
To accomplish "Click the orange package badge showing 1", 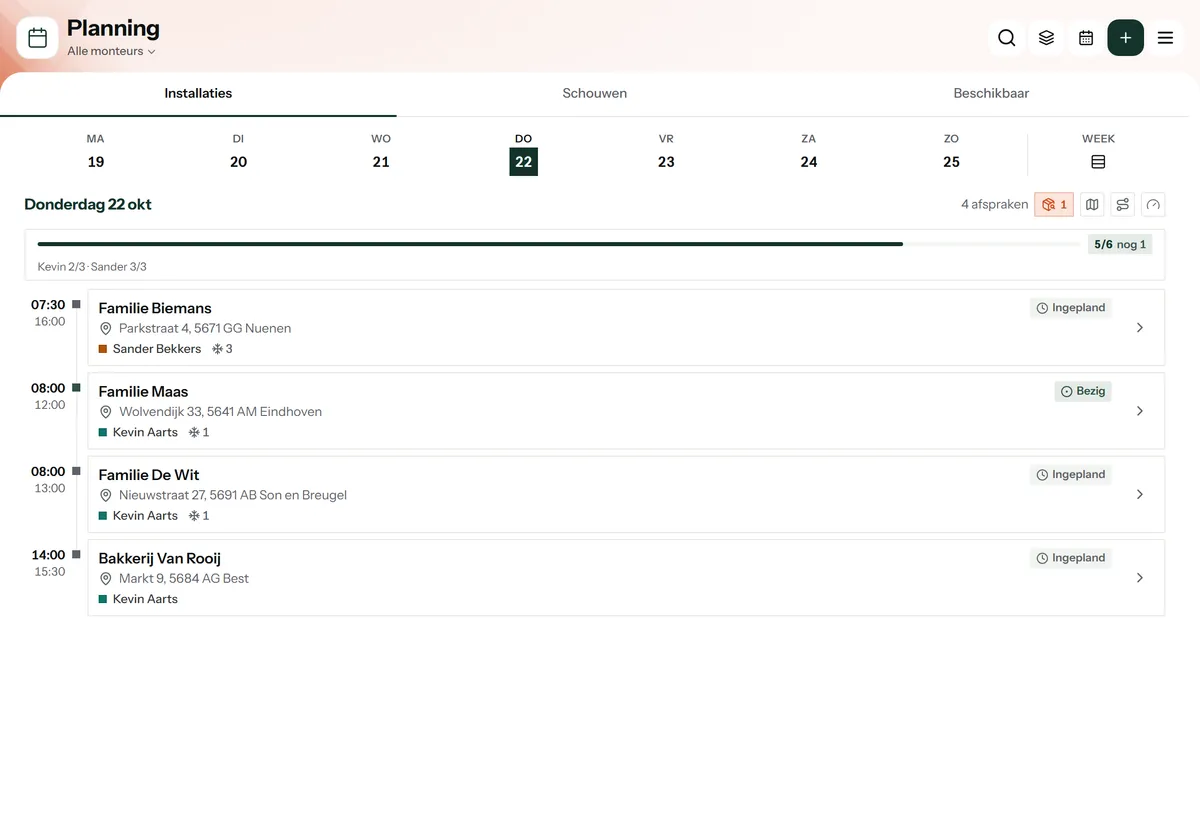I will (1054, 204).
